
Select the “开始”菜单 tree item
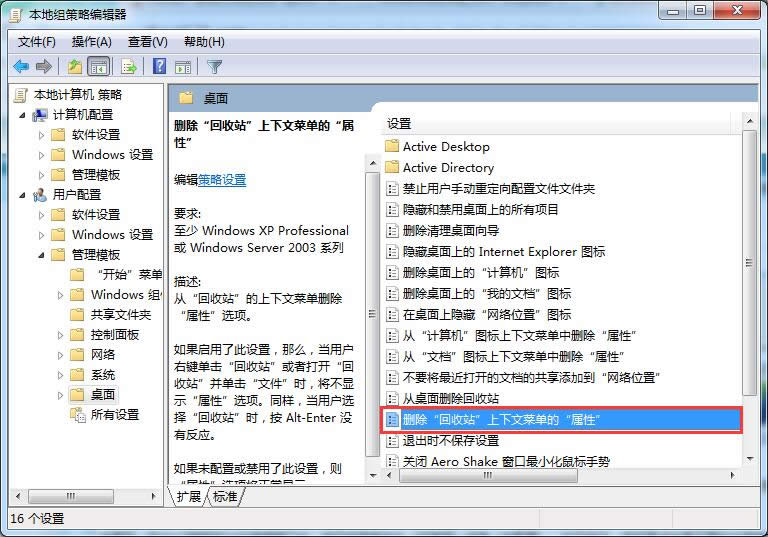[130, 275]
